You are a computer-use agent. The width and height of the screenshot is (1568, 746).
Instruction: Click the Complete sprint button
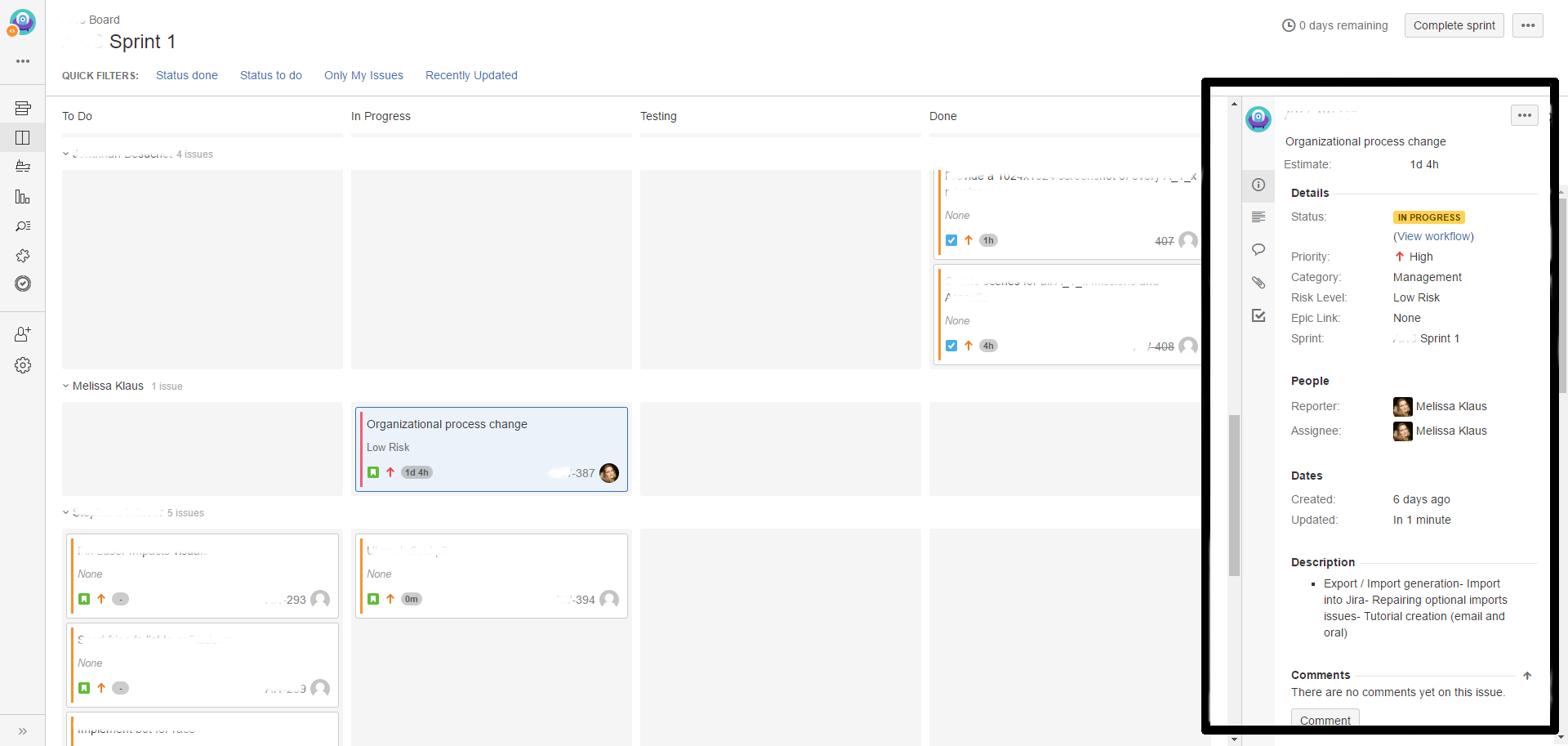click(1454, 25)
